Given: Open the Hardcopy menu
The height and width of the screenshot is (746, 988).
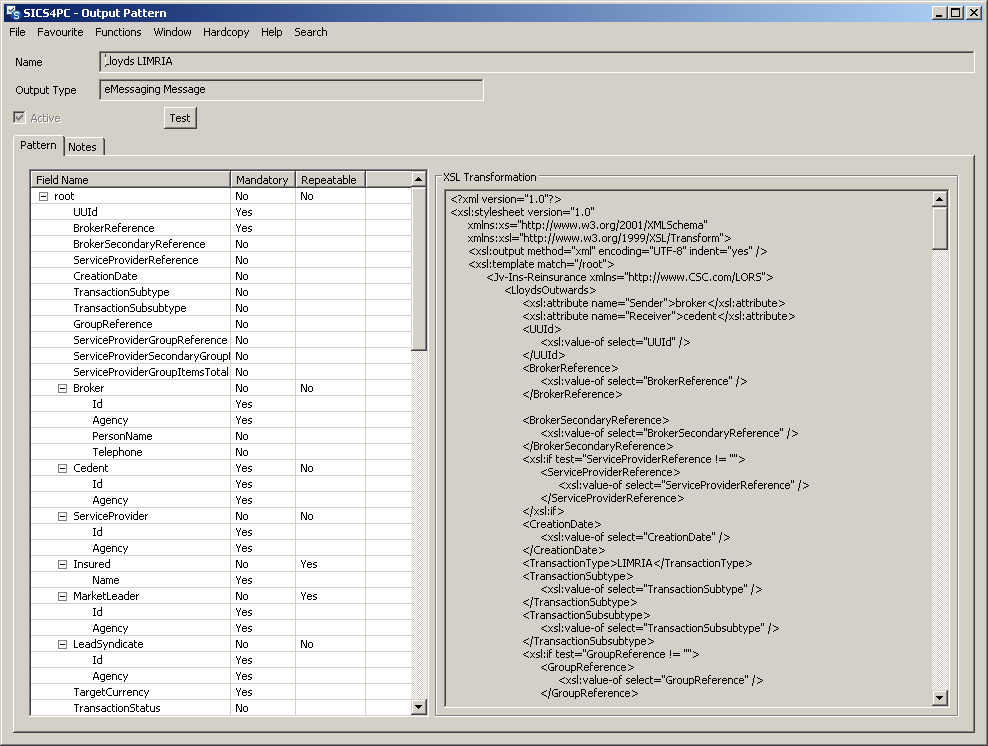Looking at the screenshot, I should (x=226, y=32).
